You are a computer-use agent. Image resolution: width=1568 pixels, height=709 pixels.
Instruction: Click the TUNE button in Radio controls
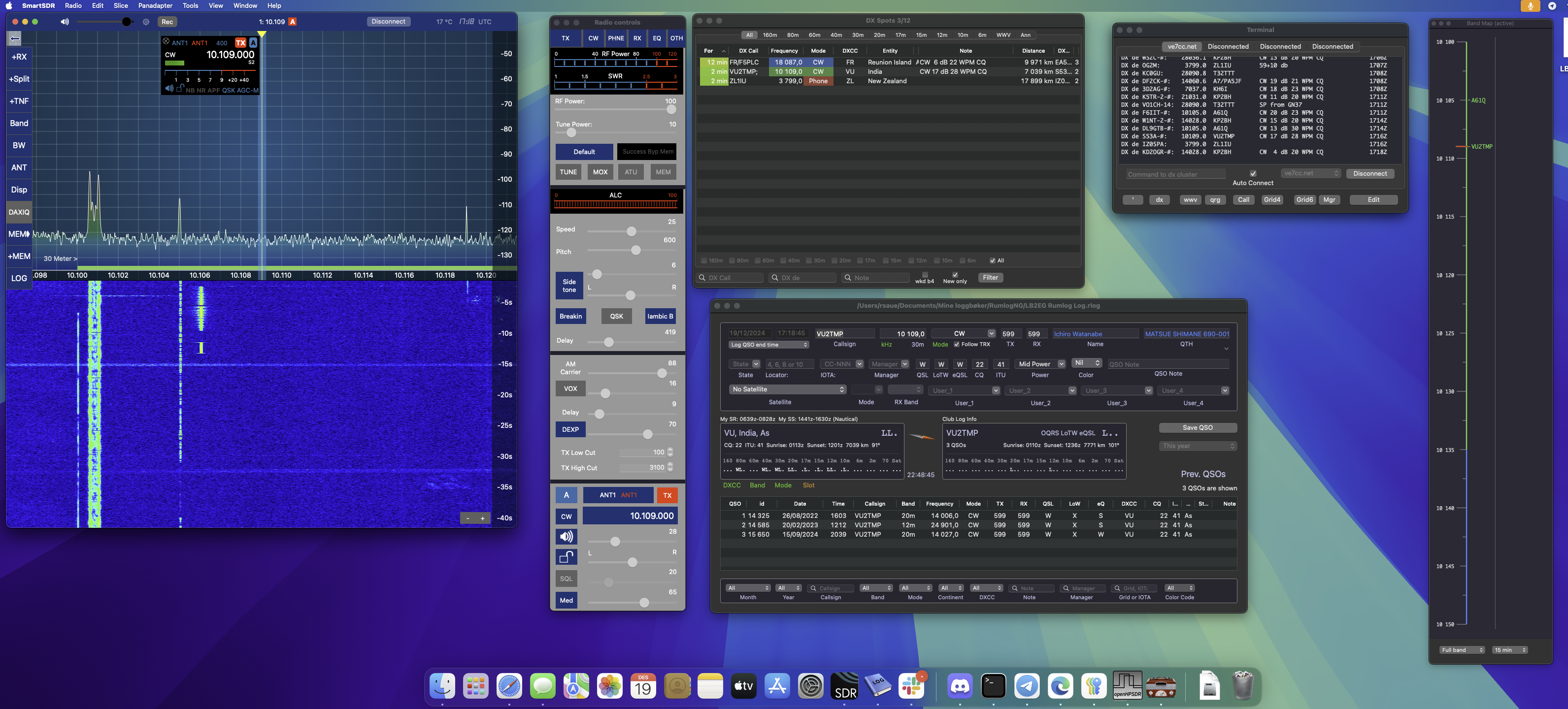(x=568, y=172)
